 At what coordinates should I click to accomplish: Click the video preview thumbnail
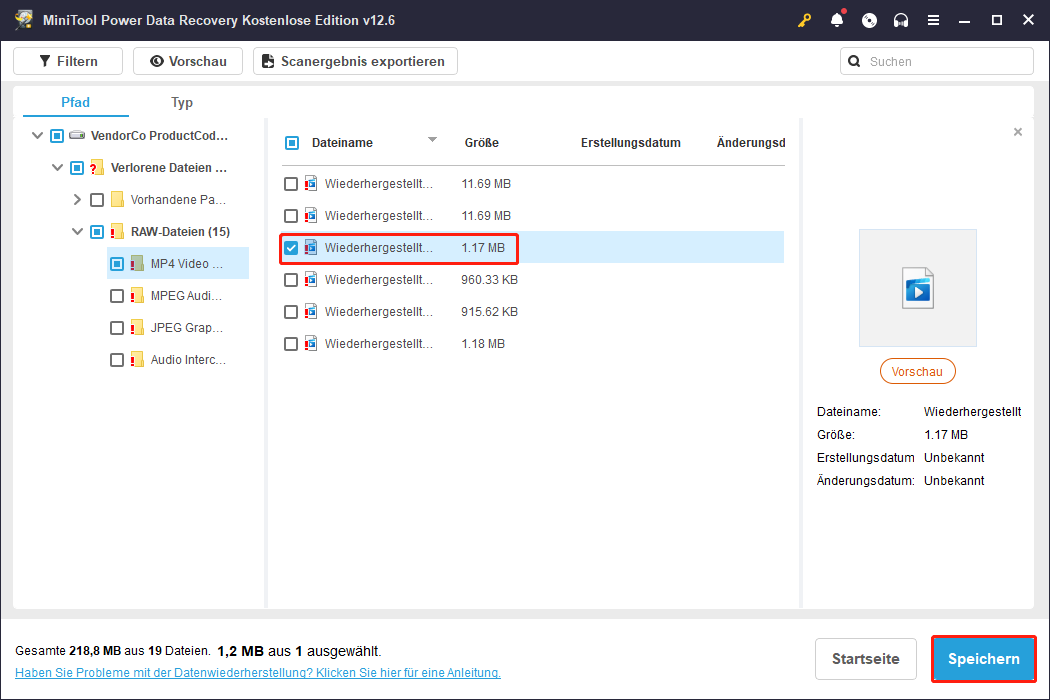(917, 288)
